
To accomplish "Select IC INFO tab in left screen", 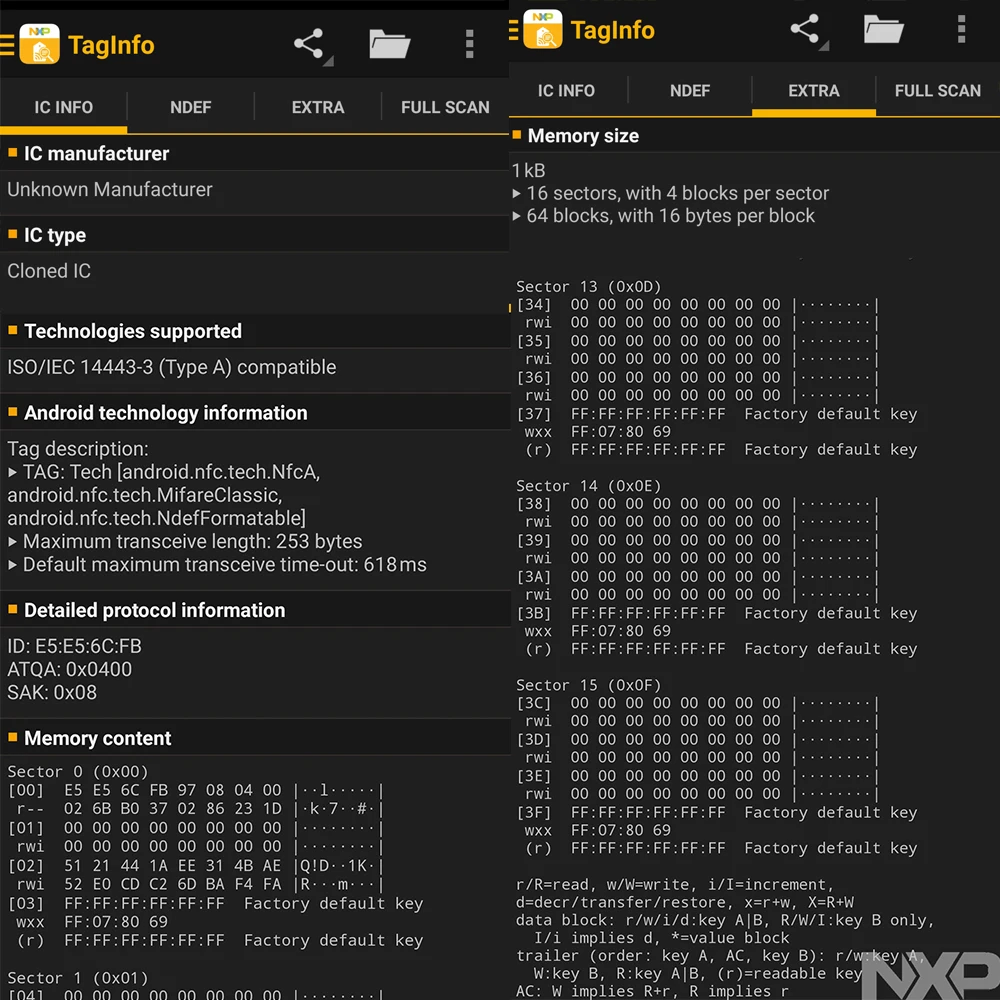I will pos(63,107).
